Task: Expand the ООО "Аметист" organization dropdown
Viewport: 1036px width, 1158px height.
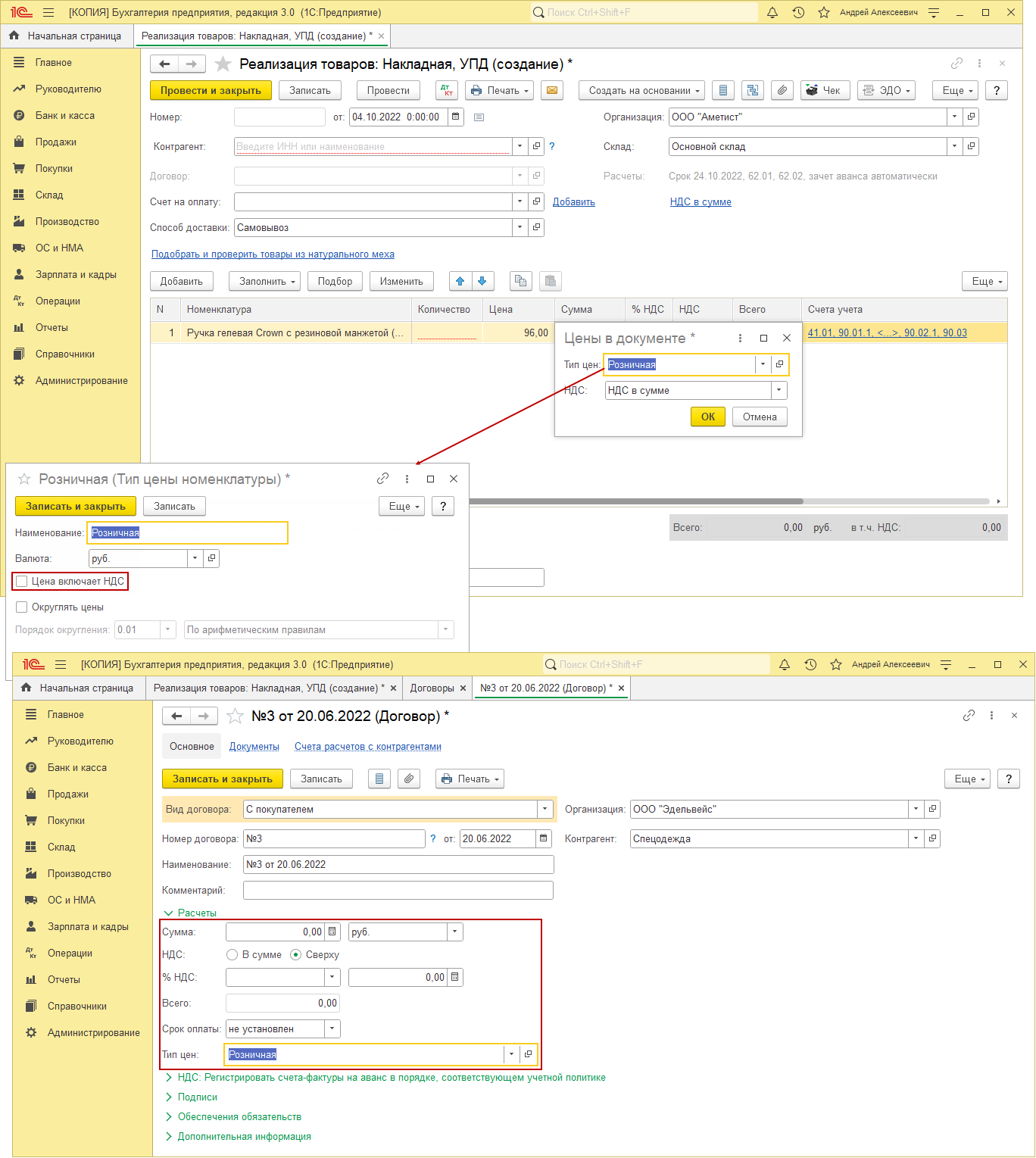Action: coord(954,117)
